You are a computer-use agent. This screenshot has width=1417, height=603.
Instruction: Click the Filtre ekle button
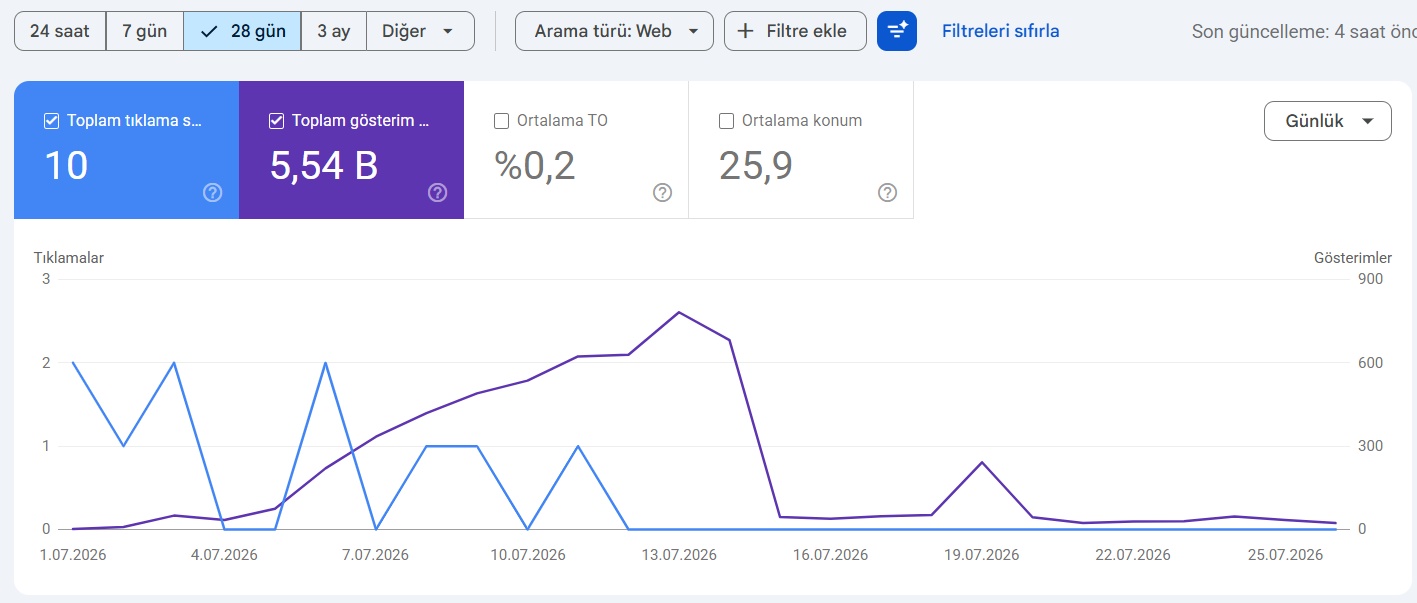795,31
